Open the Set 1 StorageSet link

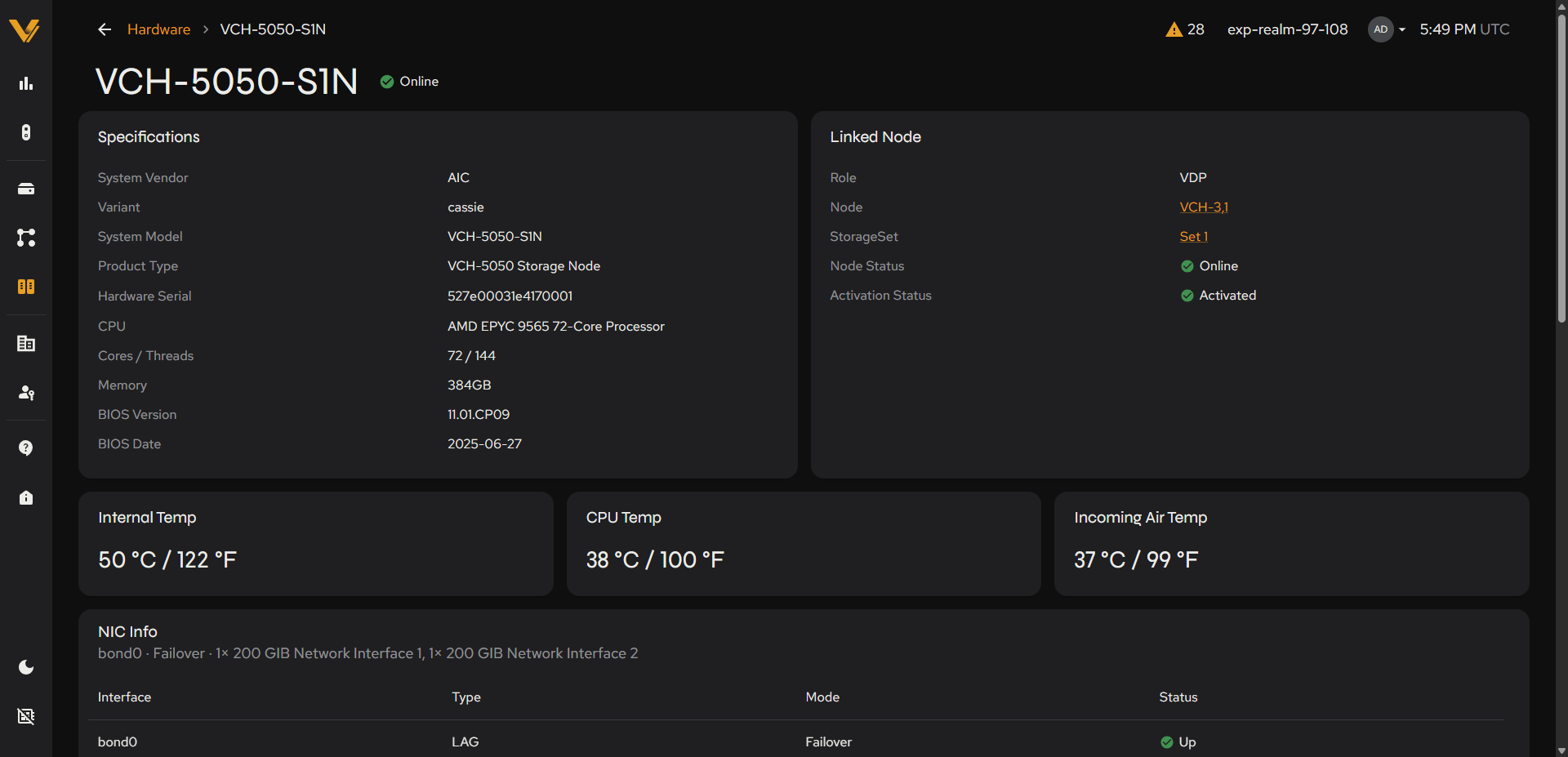[x=1193, y=237]
